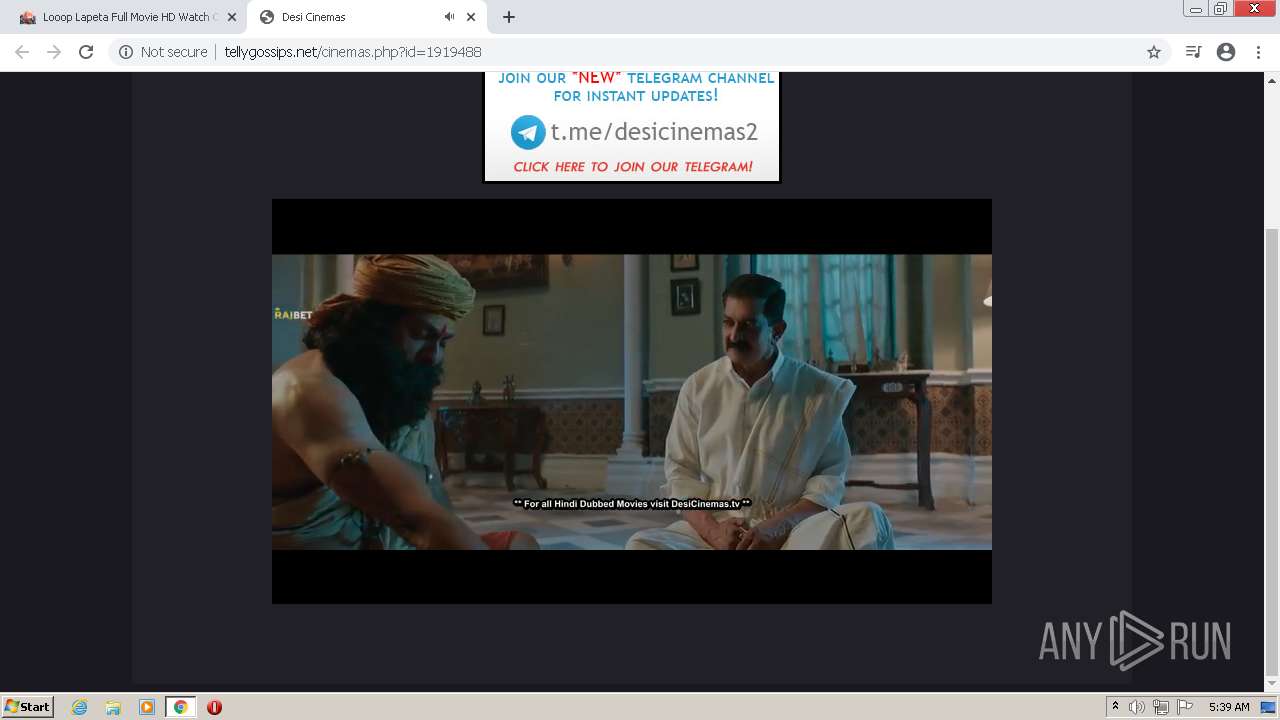The height and width of the screenshot is (720, 1280).
Task: Open the Chrome profile avatar
Action: 1226,52
